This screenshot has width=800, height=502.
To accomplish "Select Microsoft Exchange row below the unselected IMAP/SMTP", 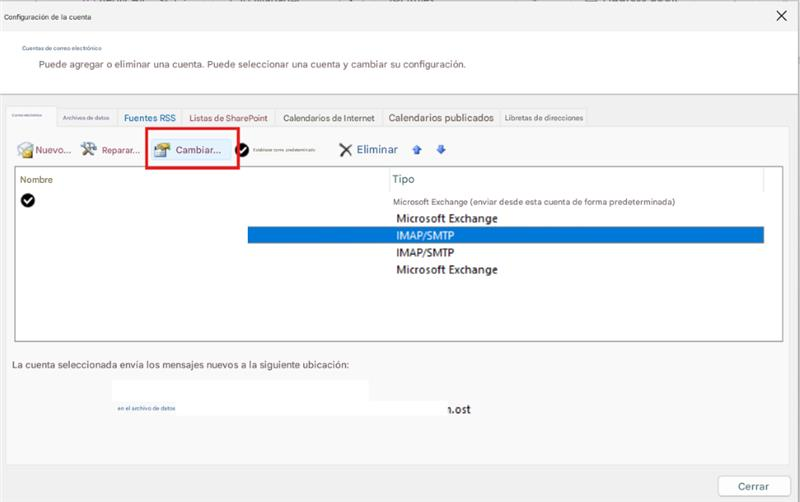I will (x=447, y=270).
